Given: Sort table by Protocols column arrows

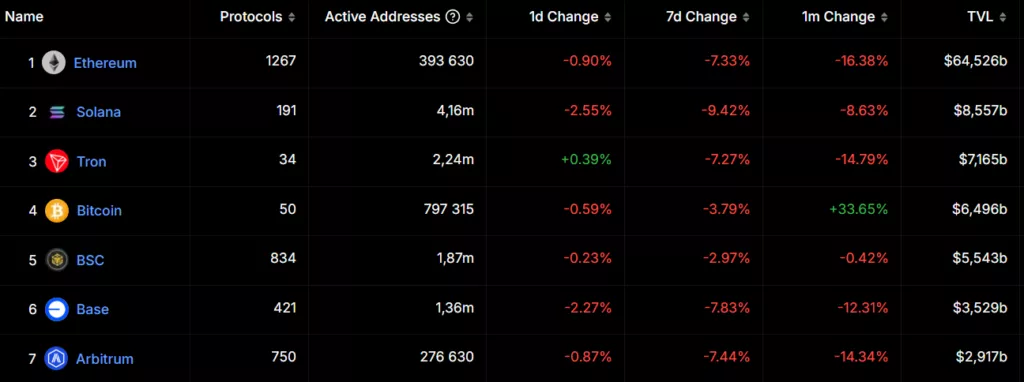Looking at the screenshot, I should (292, 18).
